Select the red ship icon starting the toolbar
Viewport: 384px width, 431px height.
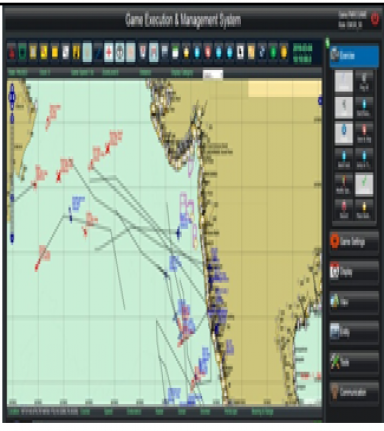(x=12, y=53)
